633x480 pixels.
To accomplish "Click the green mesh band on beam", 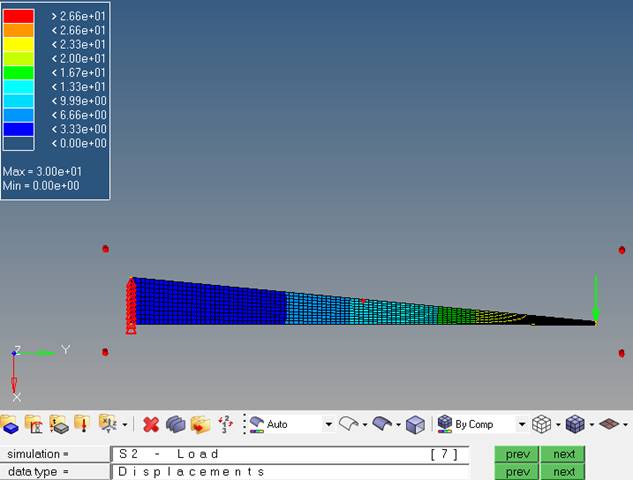I will coord(456,315).
